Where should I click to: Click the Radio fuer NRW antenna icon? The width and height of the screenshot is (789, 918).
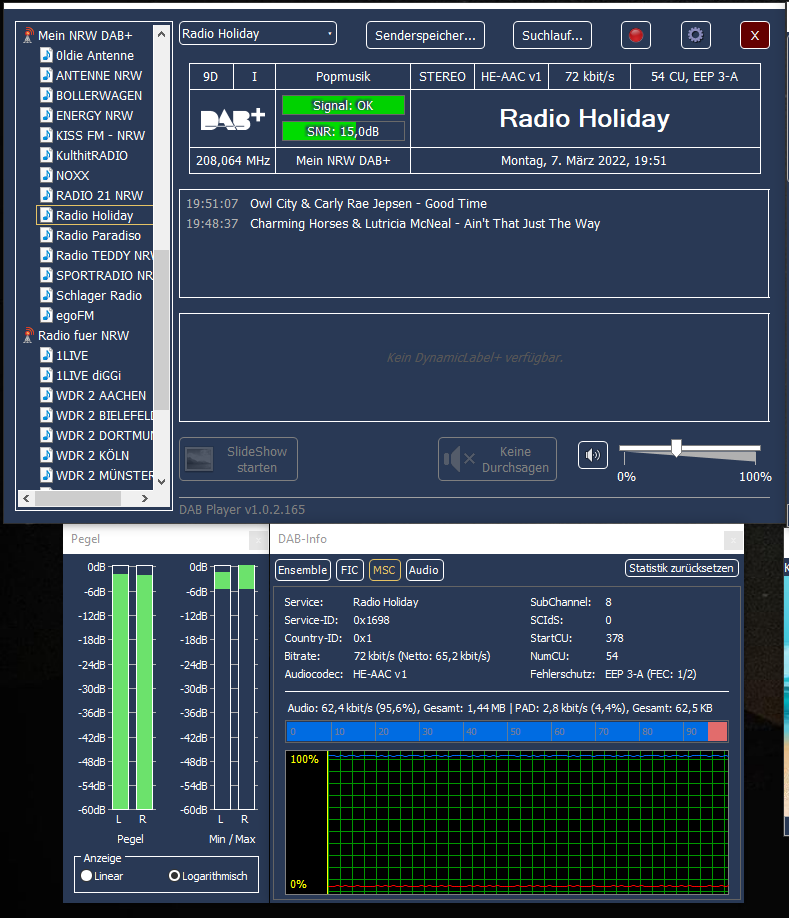(x=28, y=336)
